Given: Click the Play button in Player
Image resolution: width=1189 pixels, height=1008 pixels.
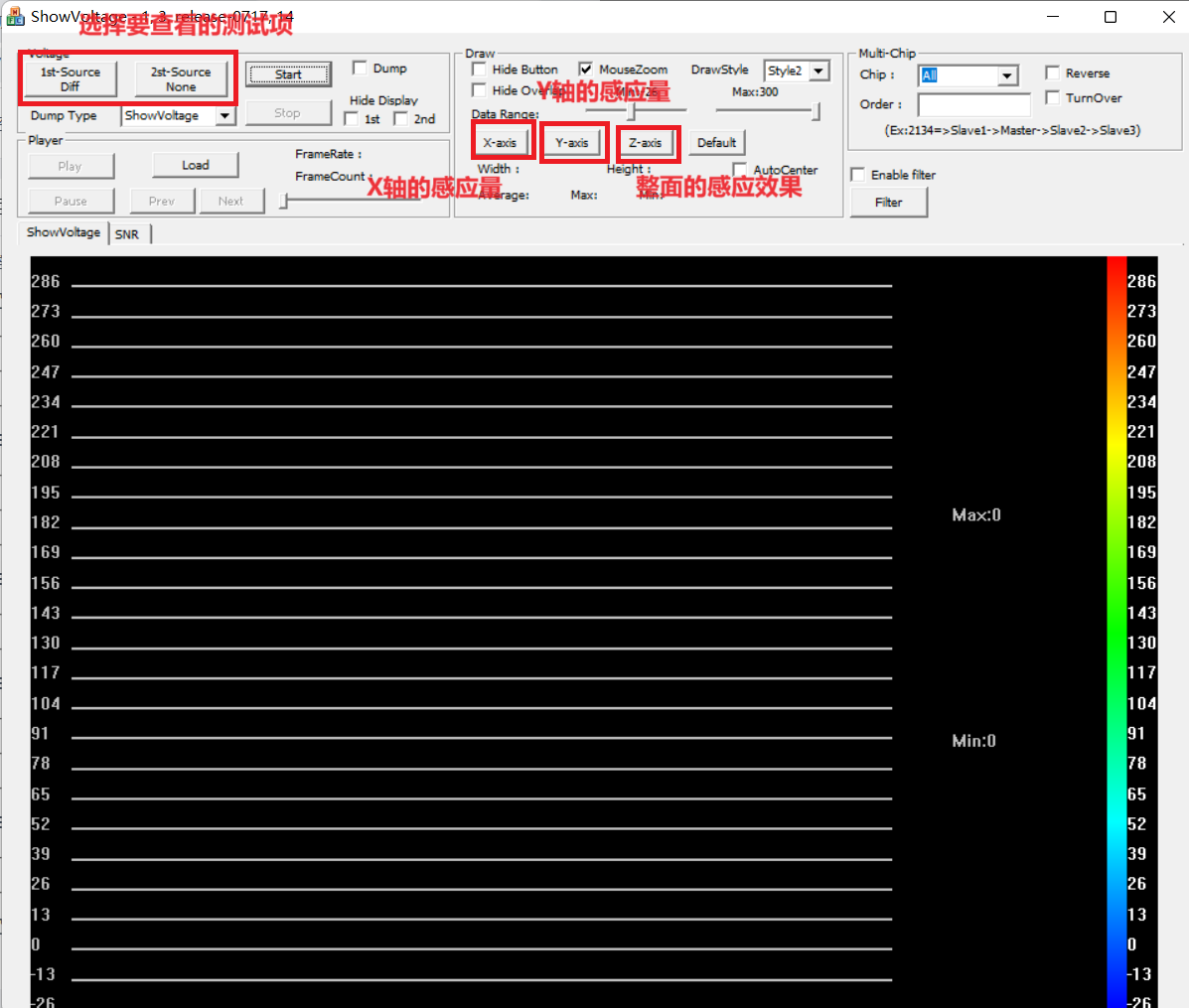Looking at the screenshot, I should tap(71, 166).
